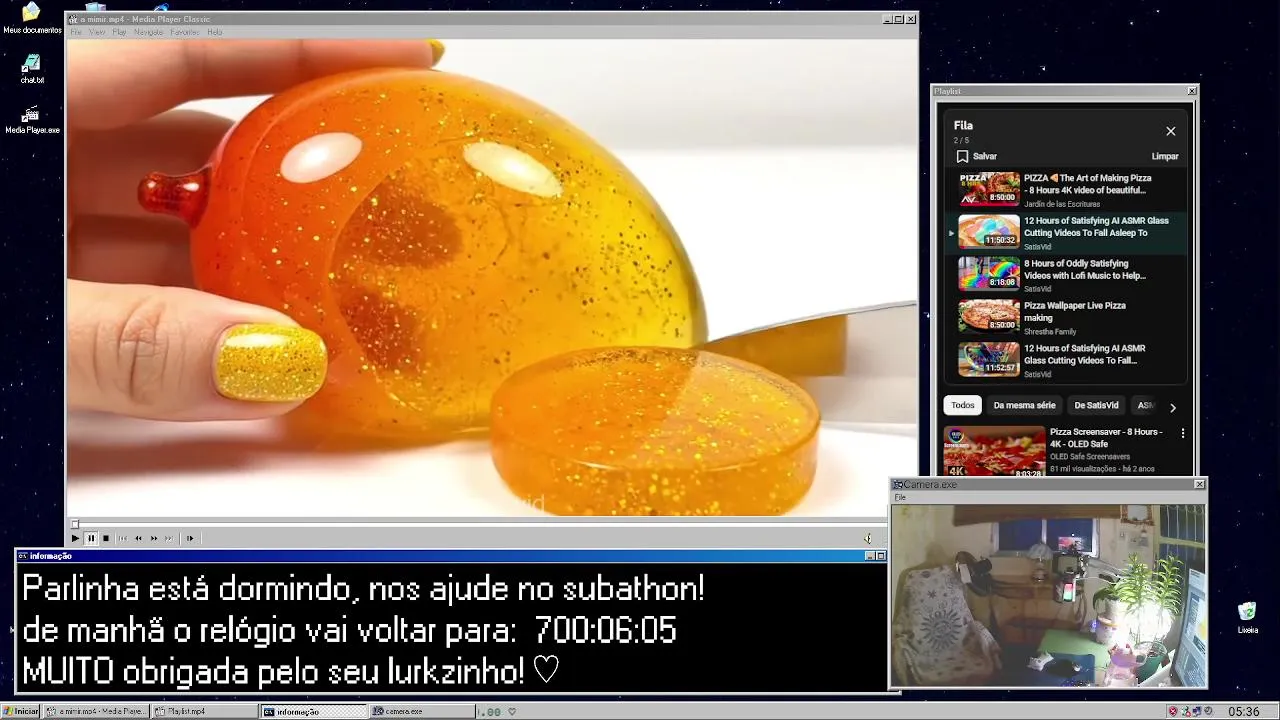Step one frame forward in Media Player Classic

coord(190,538)
